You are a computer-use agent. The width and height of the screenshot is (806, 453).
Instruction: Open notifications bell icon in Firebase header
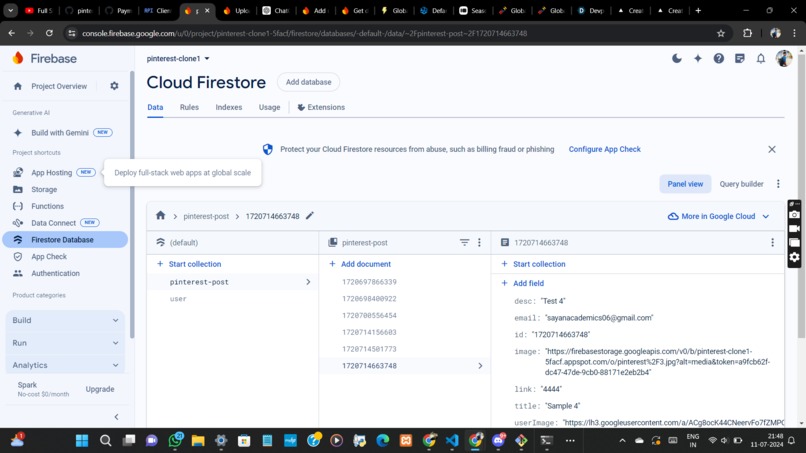point(761,59)
